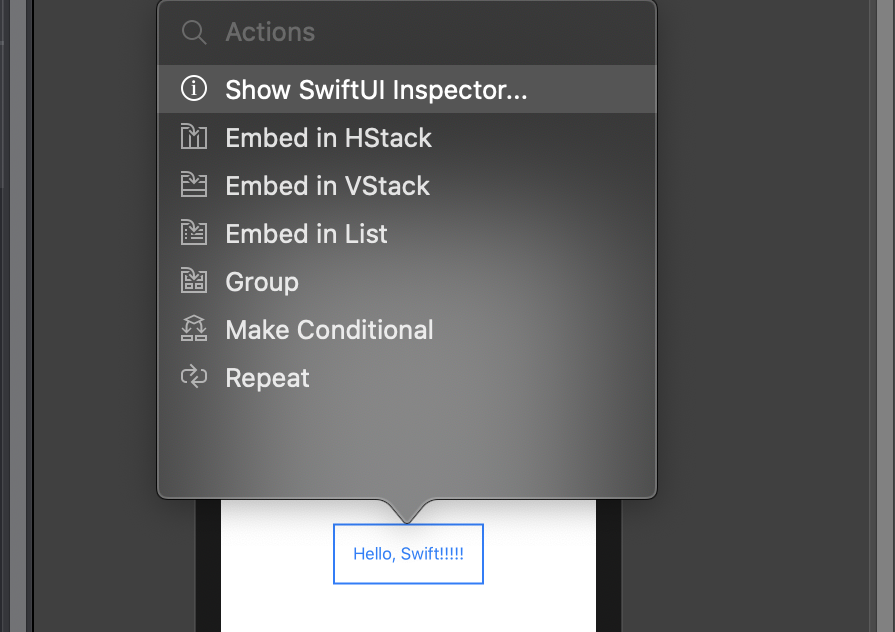Image resolution: width=895 pixels, height=632 pixels.
Task: Select the Hello, Swift!!!!! text view
Action: 408,554
